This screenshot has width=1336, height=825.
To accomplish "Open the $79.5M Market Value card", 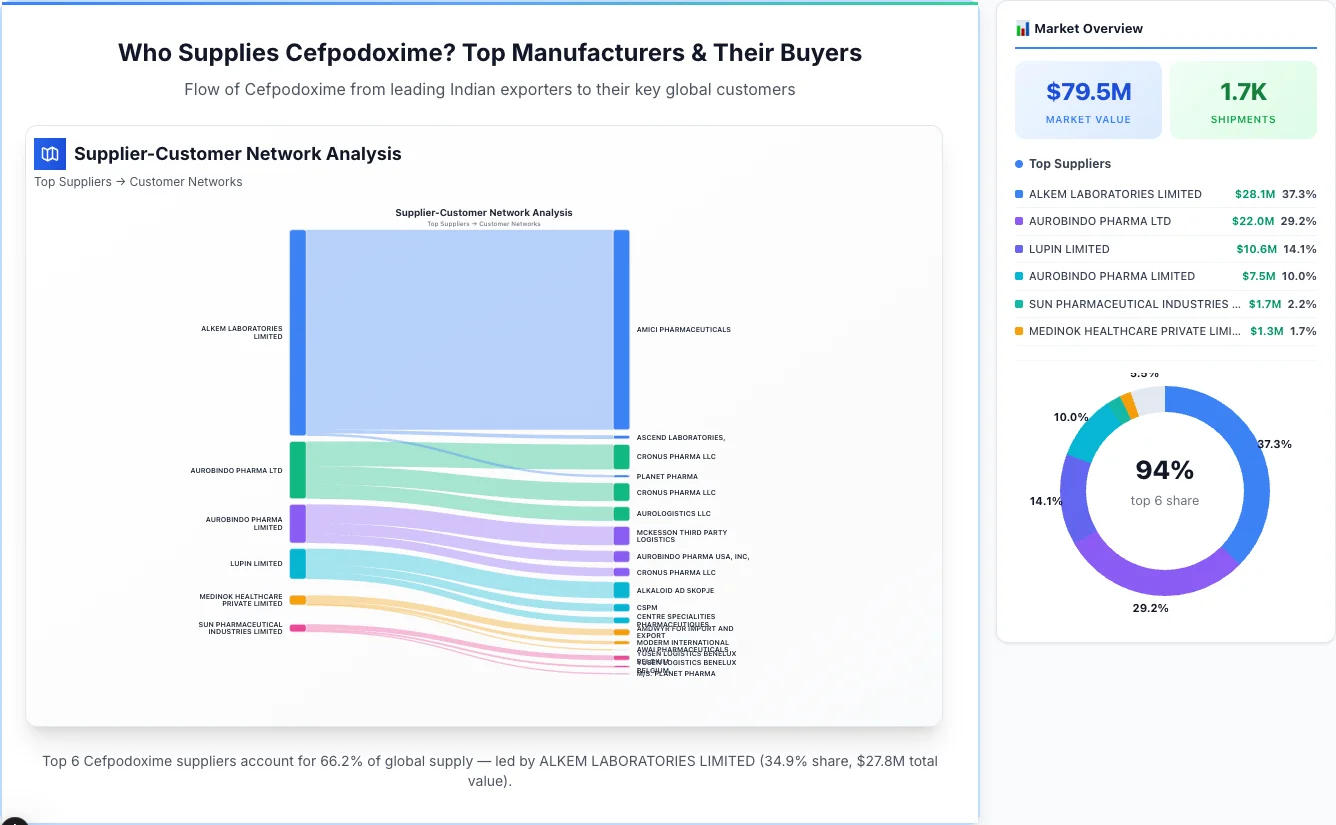I will [x=1088, y=99].
